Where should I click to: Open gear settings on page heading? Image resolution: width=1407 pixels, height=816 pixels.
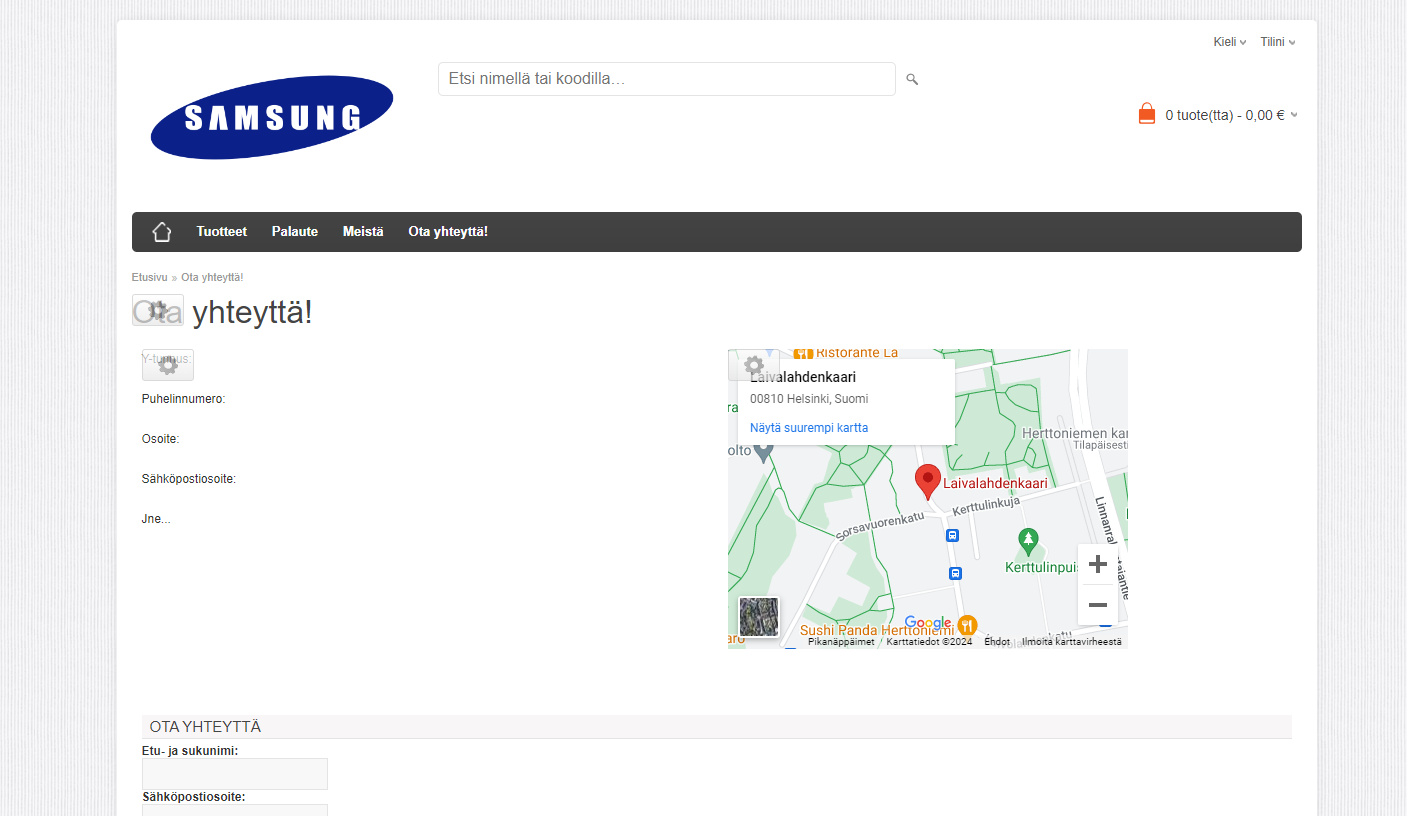[158, 310]
